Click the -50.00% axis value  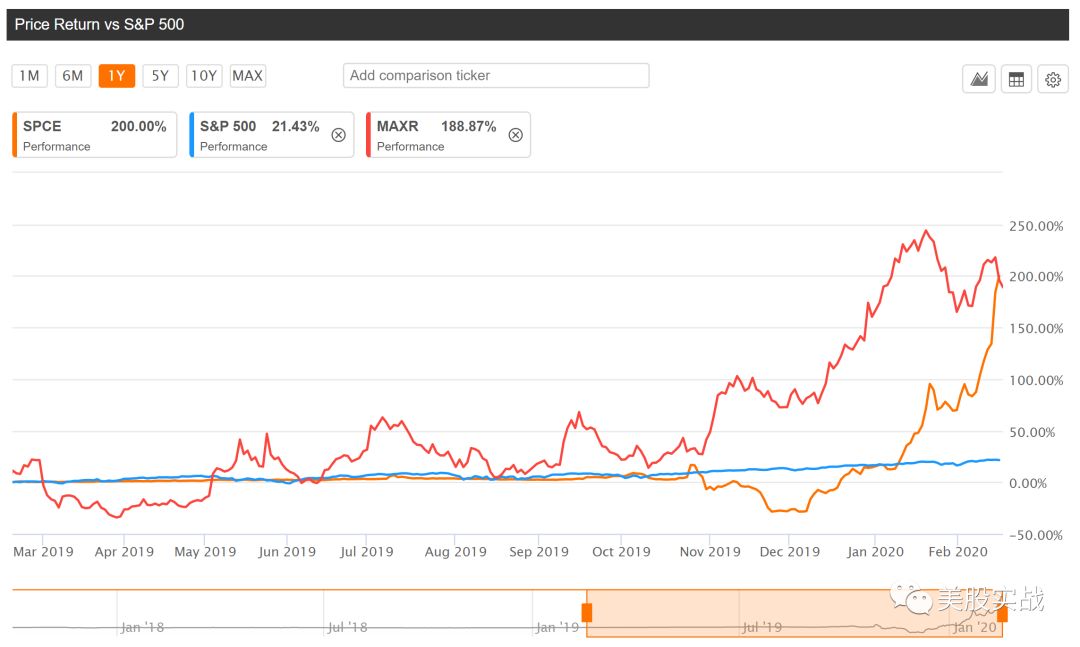(1036, 535)
